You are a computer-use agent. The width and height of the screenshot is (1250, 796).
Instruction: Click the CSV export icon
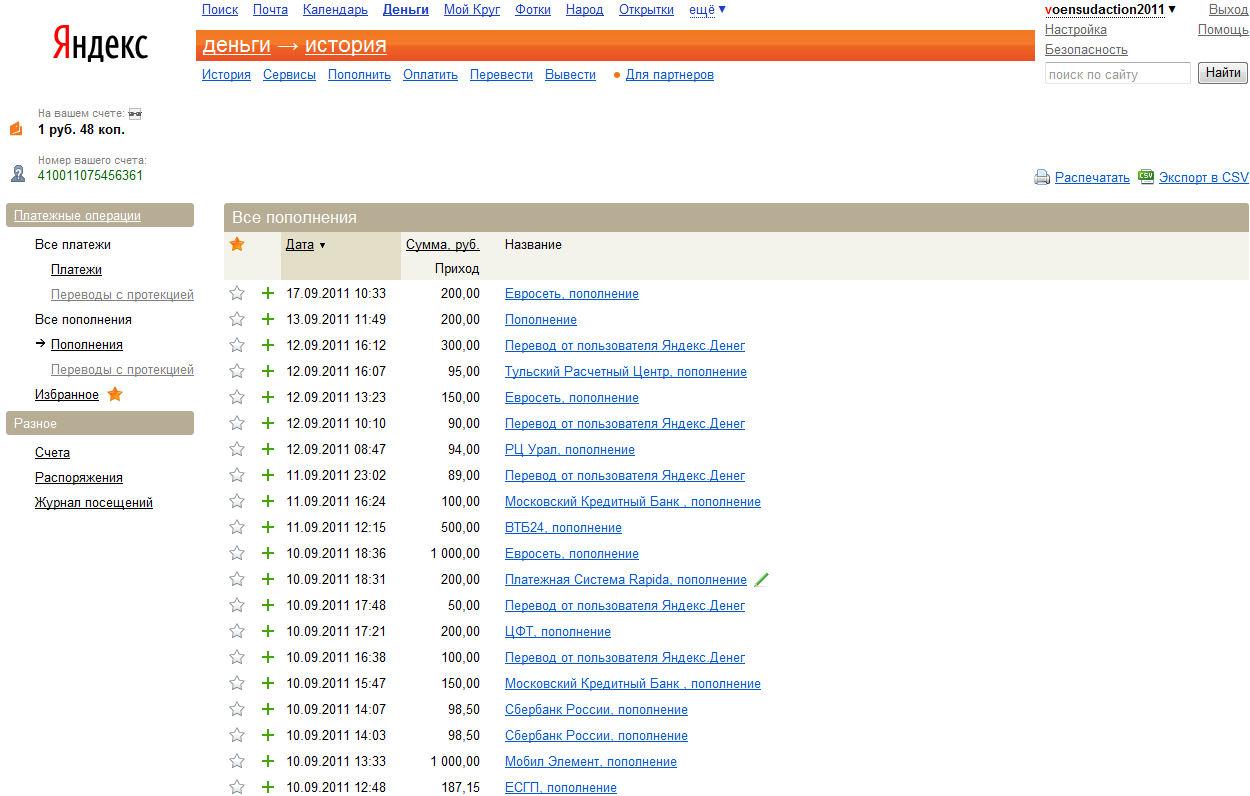1146,176
